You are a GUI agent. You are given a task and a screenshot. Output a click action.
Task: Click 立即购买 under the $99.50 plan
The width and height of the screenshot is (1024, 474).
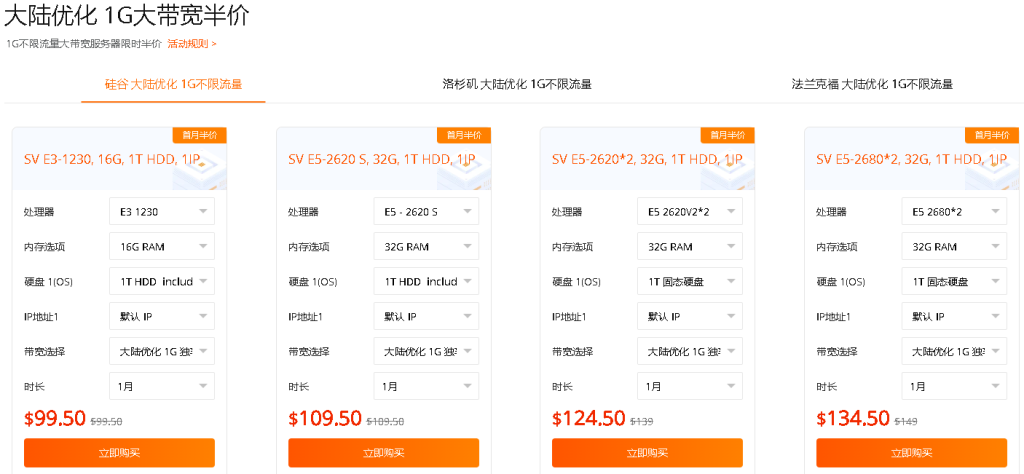tap(119, 453)
